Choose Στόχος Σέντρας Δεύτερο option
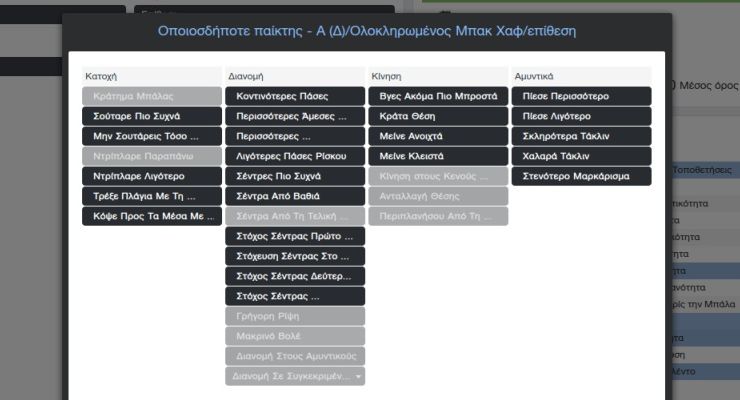This screenshot has height=400, width=740. click(295, 276)
